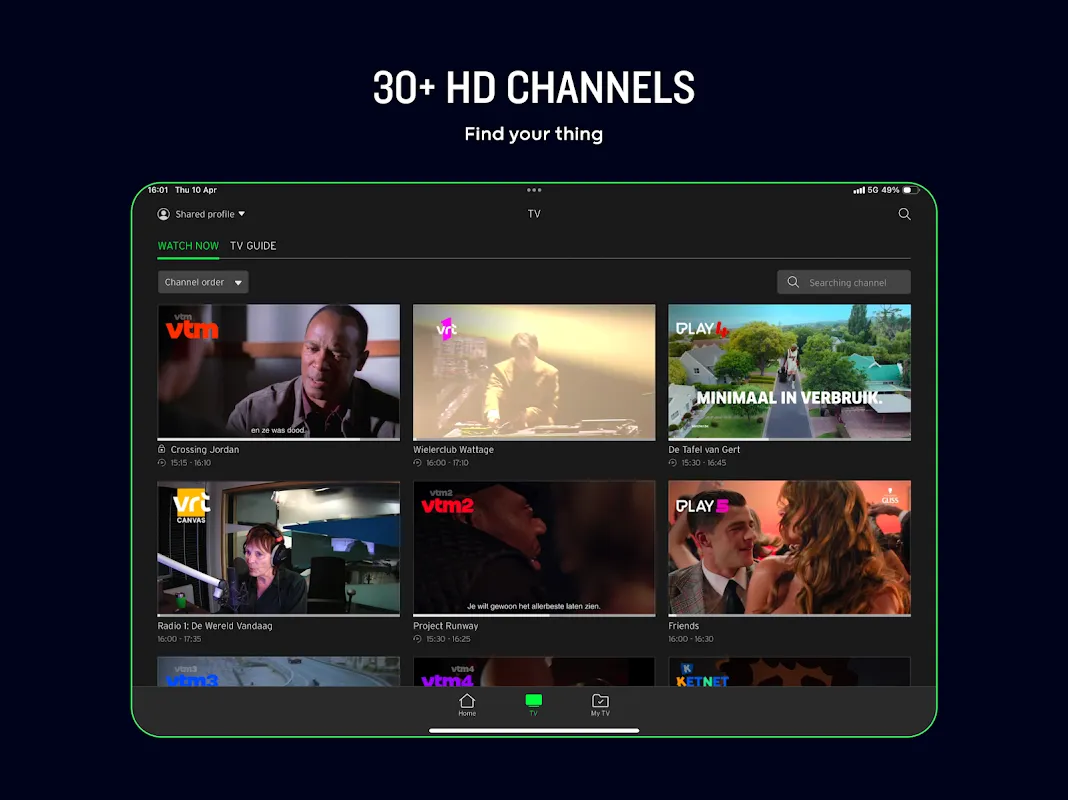Click the Project Runway title
The width and height of the screenshot is (1068, 800).
tap(445, 626)
